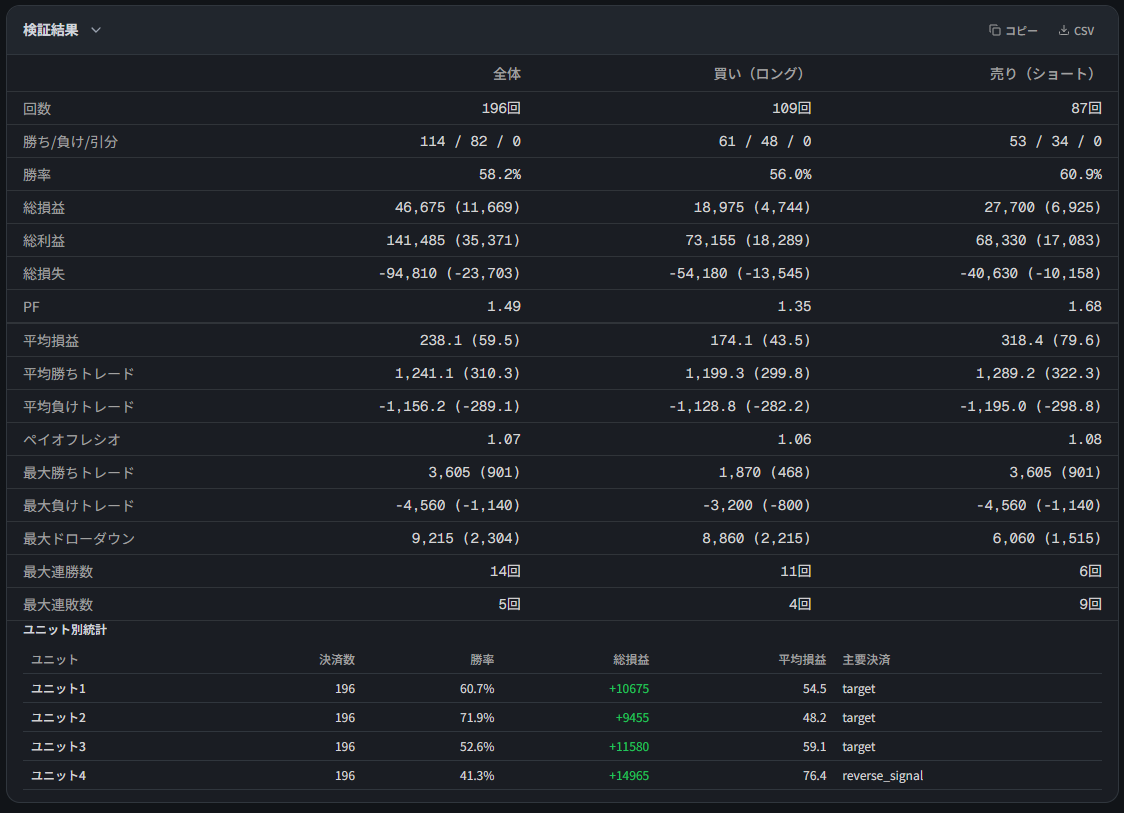Click the 9回 short losing streak value

point(1091,604)
